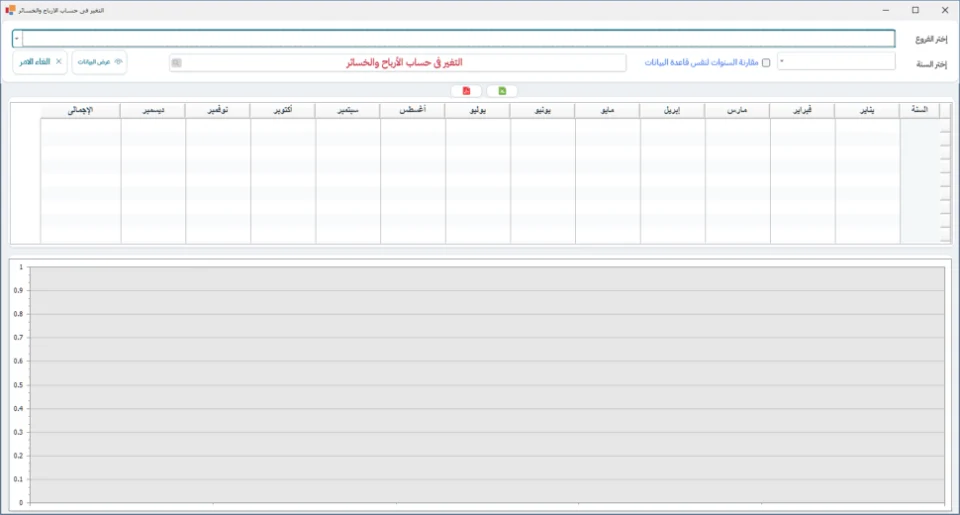Click the small icon in the title banner

coord(176,62)
